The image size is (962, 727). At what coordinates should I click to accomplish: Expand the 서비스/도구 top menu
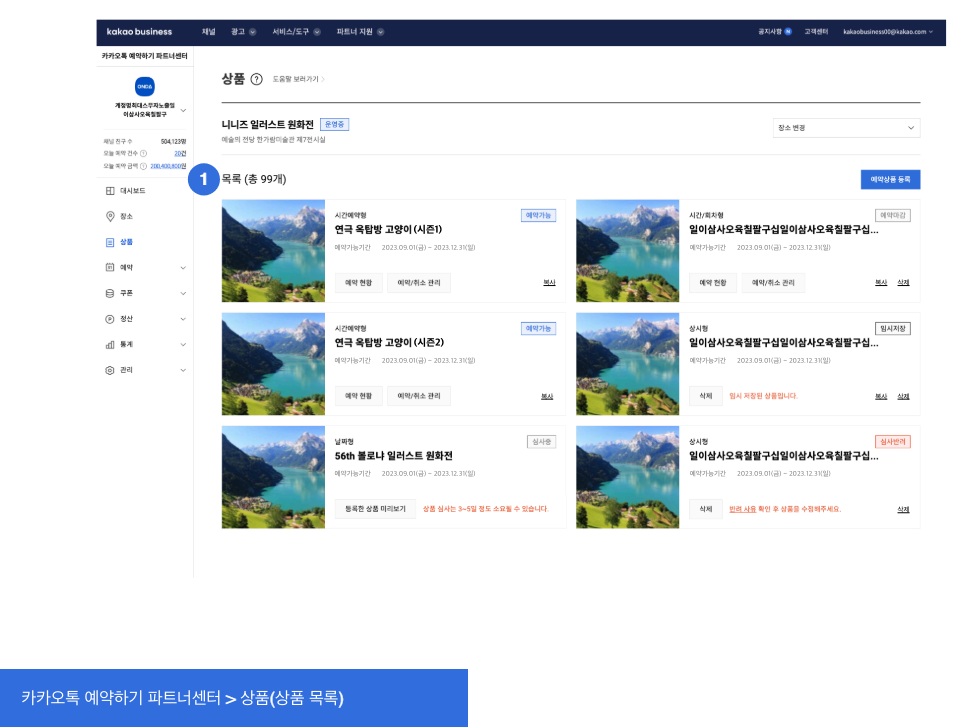pos(296,32)
